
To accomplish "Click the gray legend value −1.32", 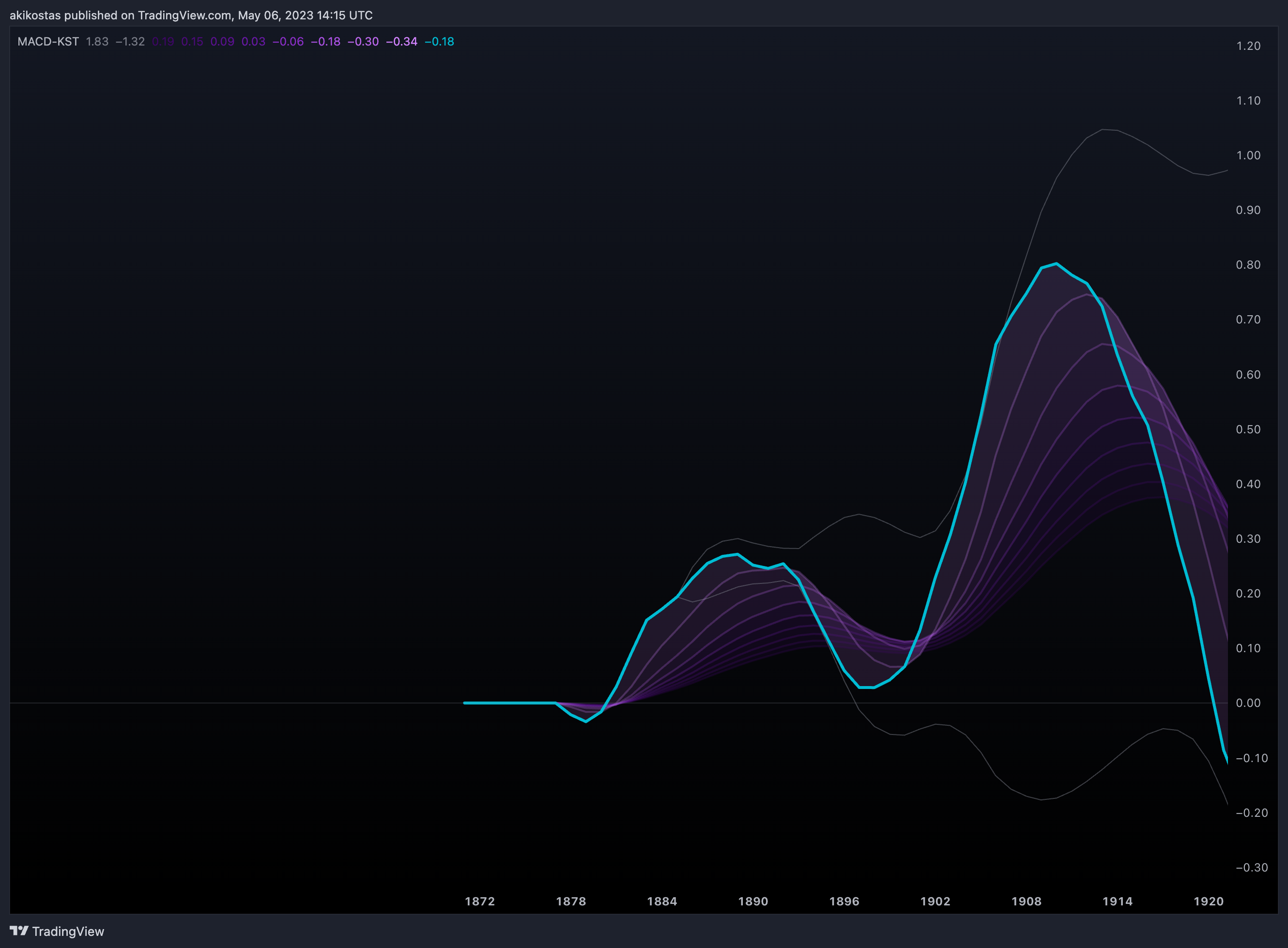I will point(130,41).
